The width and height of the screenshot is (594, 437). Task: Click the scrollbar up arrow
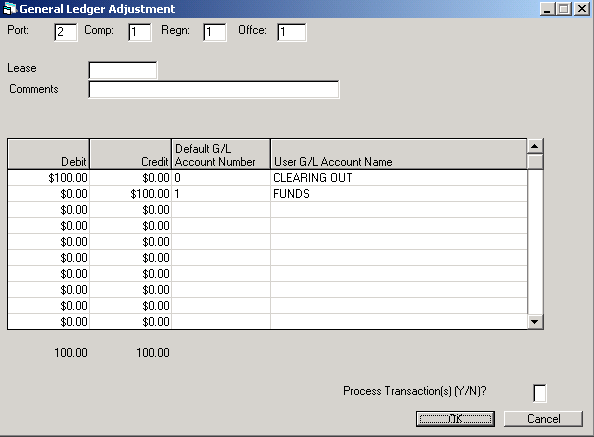(x=535, y=146)
